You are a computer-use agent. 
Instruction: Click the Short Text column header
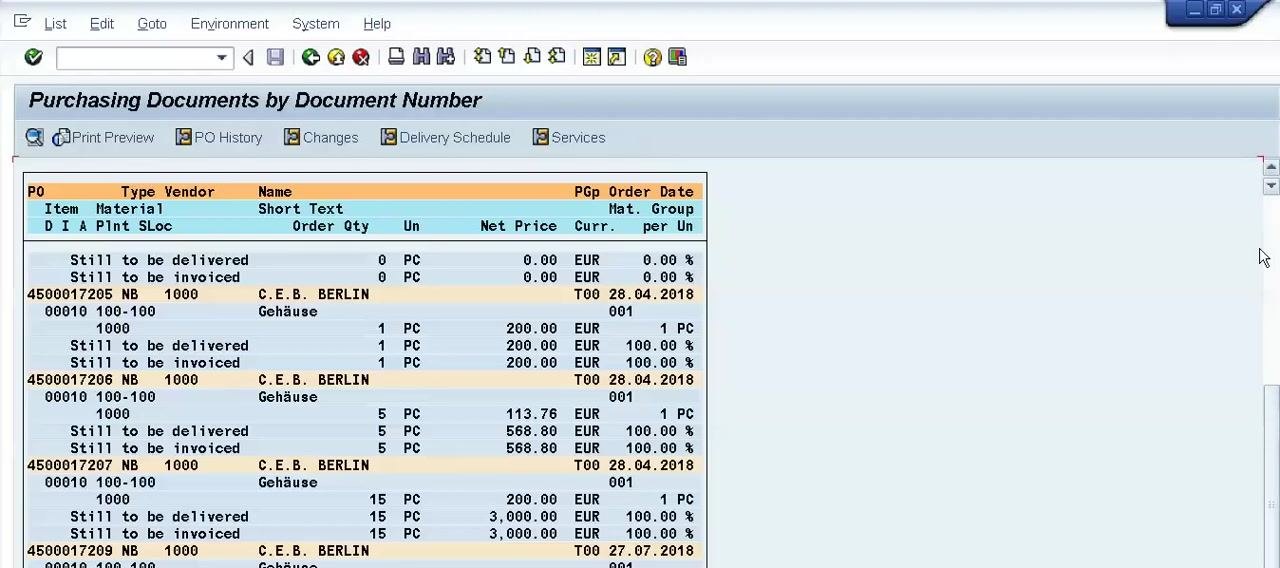[x=300, y=209]
